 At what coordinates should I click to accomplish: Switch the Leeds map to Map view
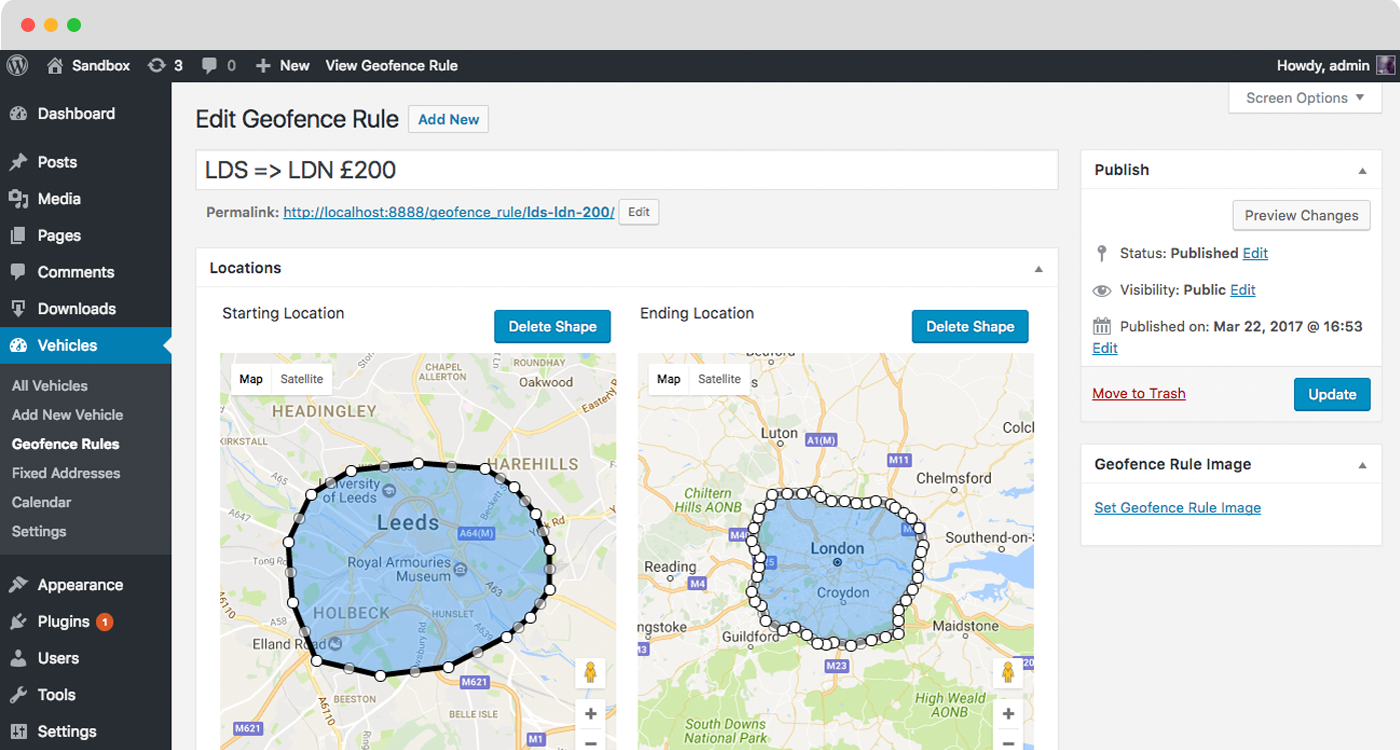251,379
